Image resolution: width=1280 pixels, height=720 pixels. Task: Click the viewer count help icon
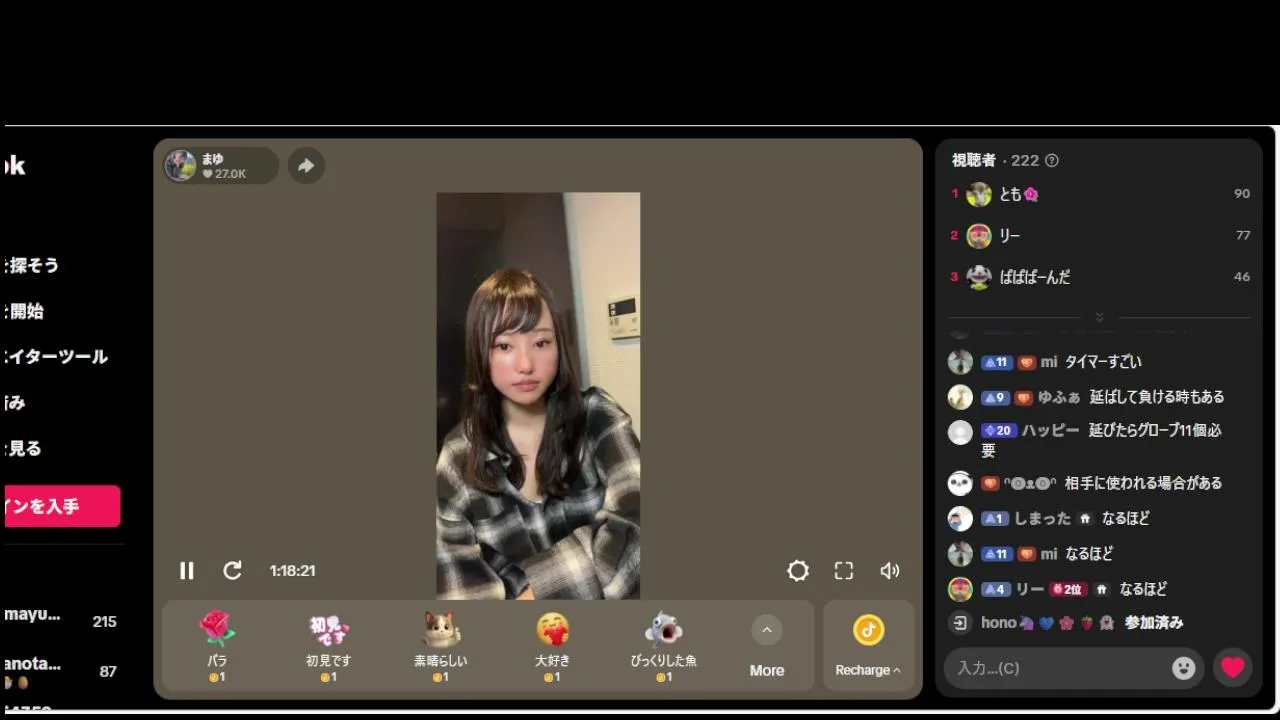coord(1051,160)
